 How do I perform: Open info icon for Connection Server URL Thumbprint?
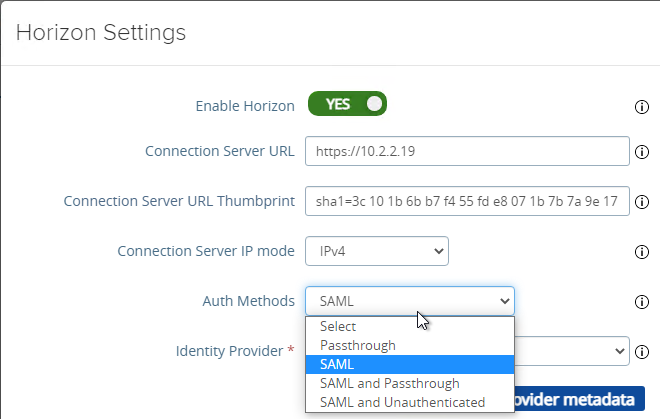pyautogui.click(x=641, y=202)
